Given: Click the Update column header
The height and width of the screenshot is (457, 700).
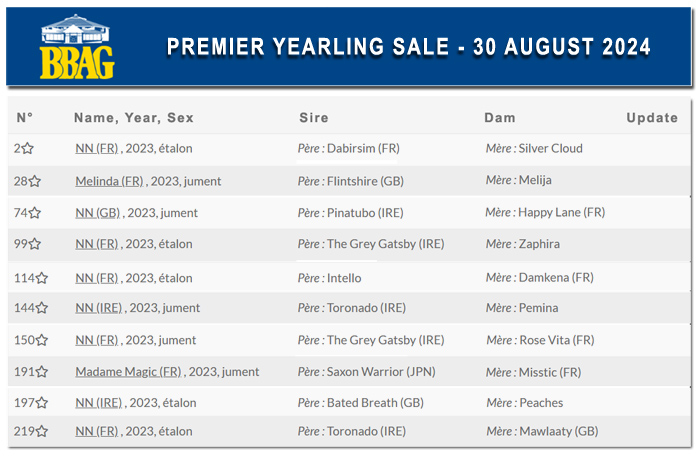Looking at the screenshot, I should click(x=652, y=118).
